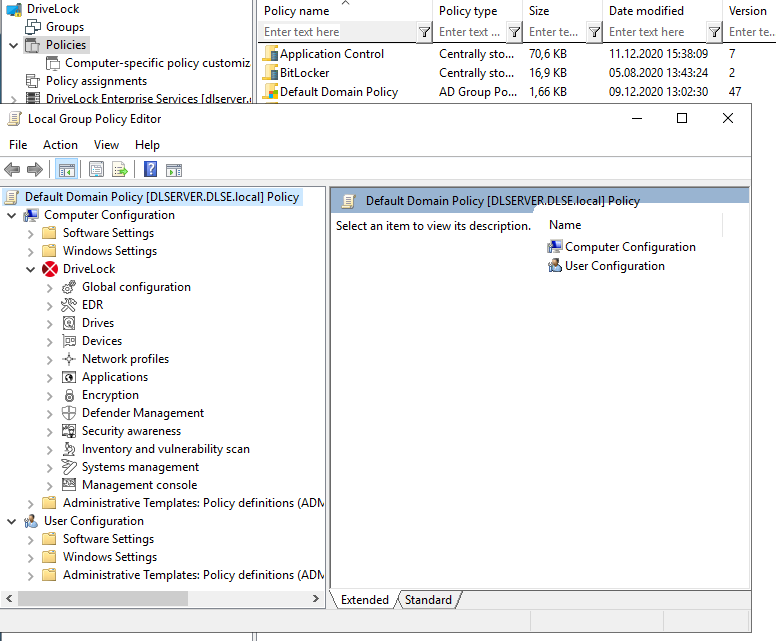
Task: Sort by the Policy name column header
Action: click(x=345, y=11)
